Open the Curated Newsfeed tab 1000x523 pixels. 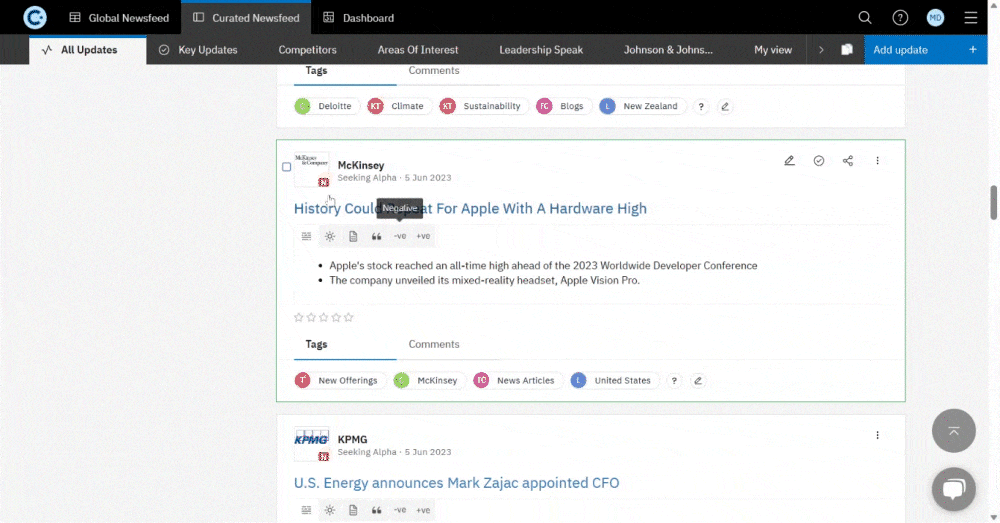[246, 18]
